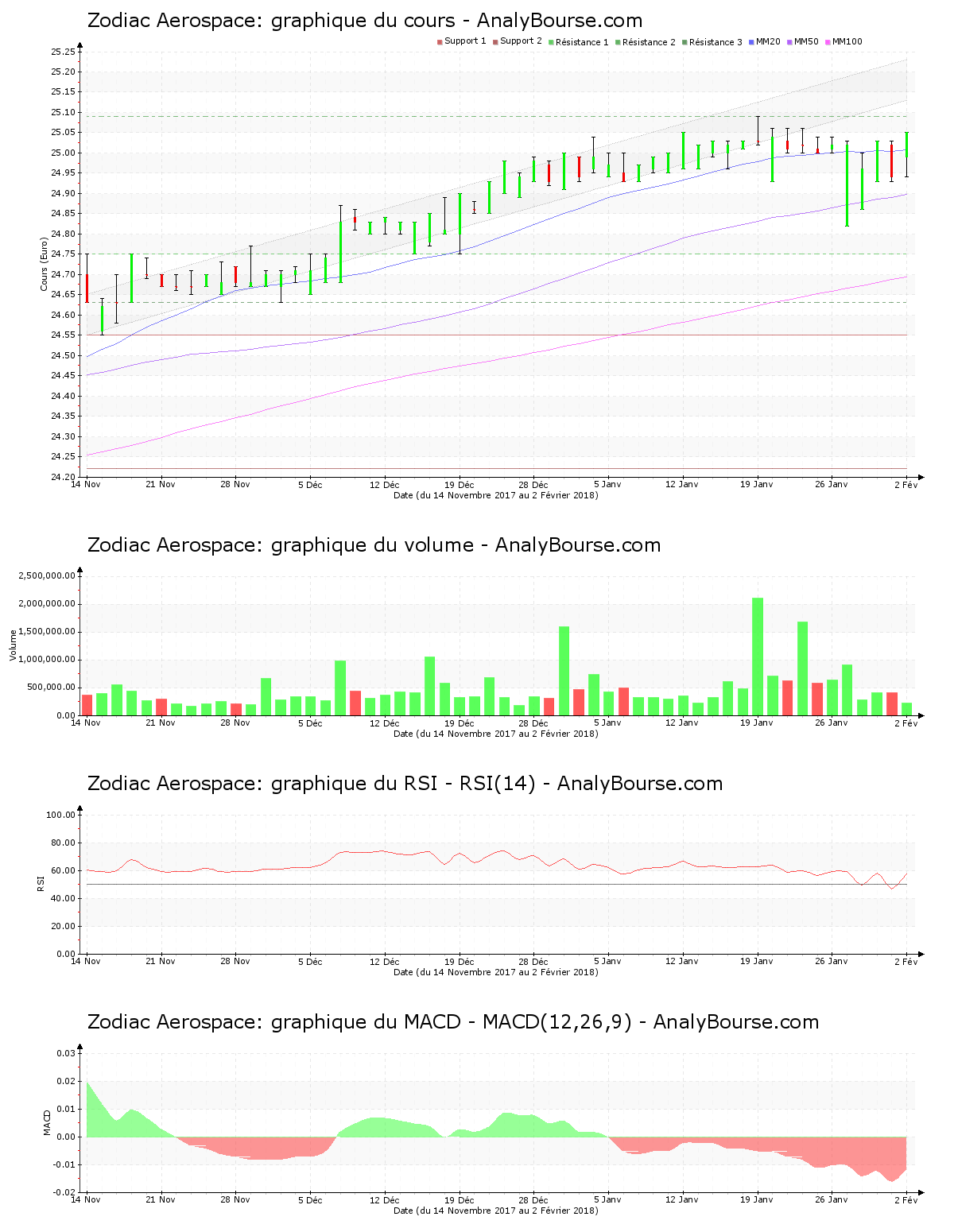Select the 'Support 2' legend label

521,41
